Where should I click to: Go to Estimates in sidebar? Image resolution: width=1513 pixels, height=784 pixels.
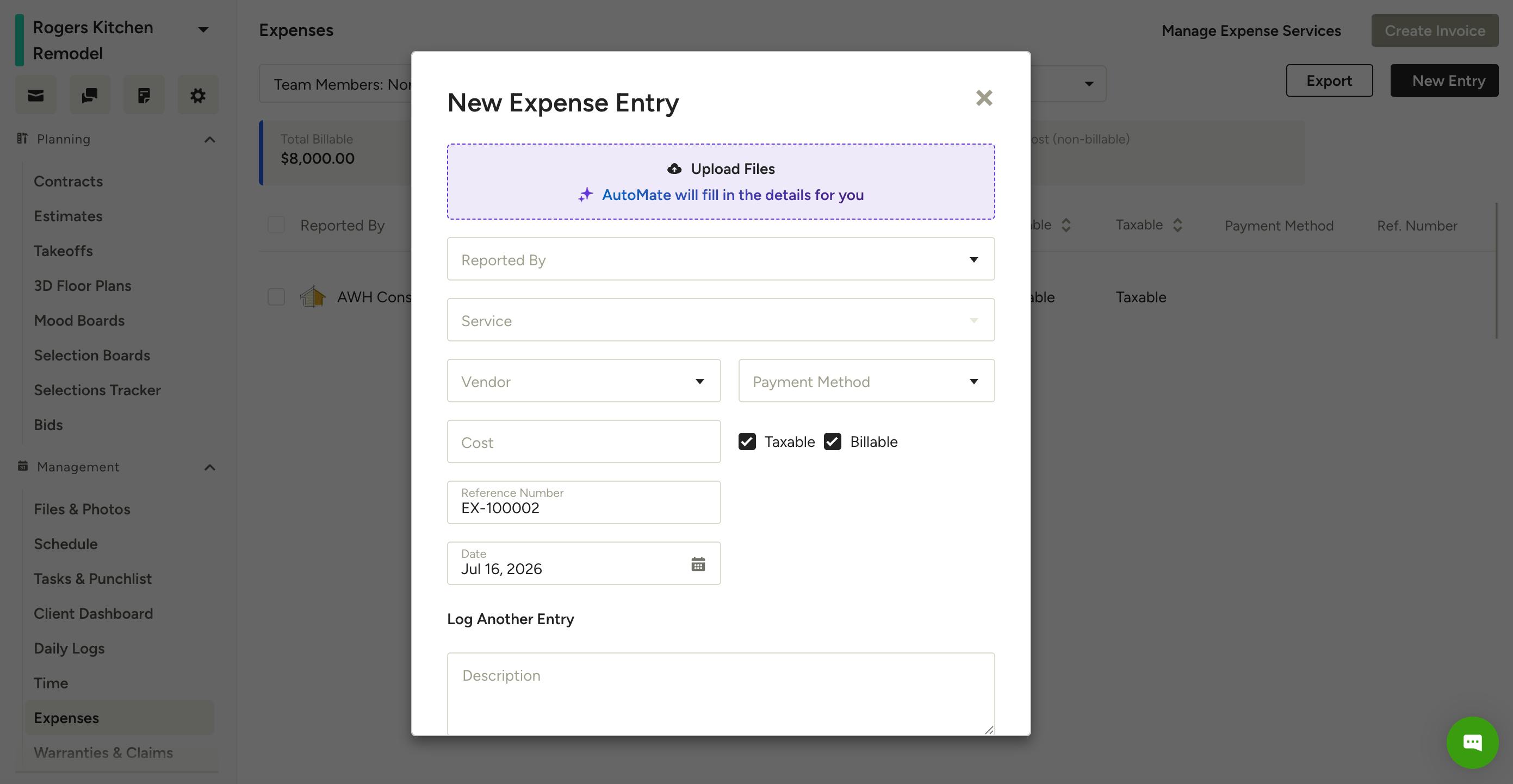[x=68, y=216]
